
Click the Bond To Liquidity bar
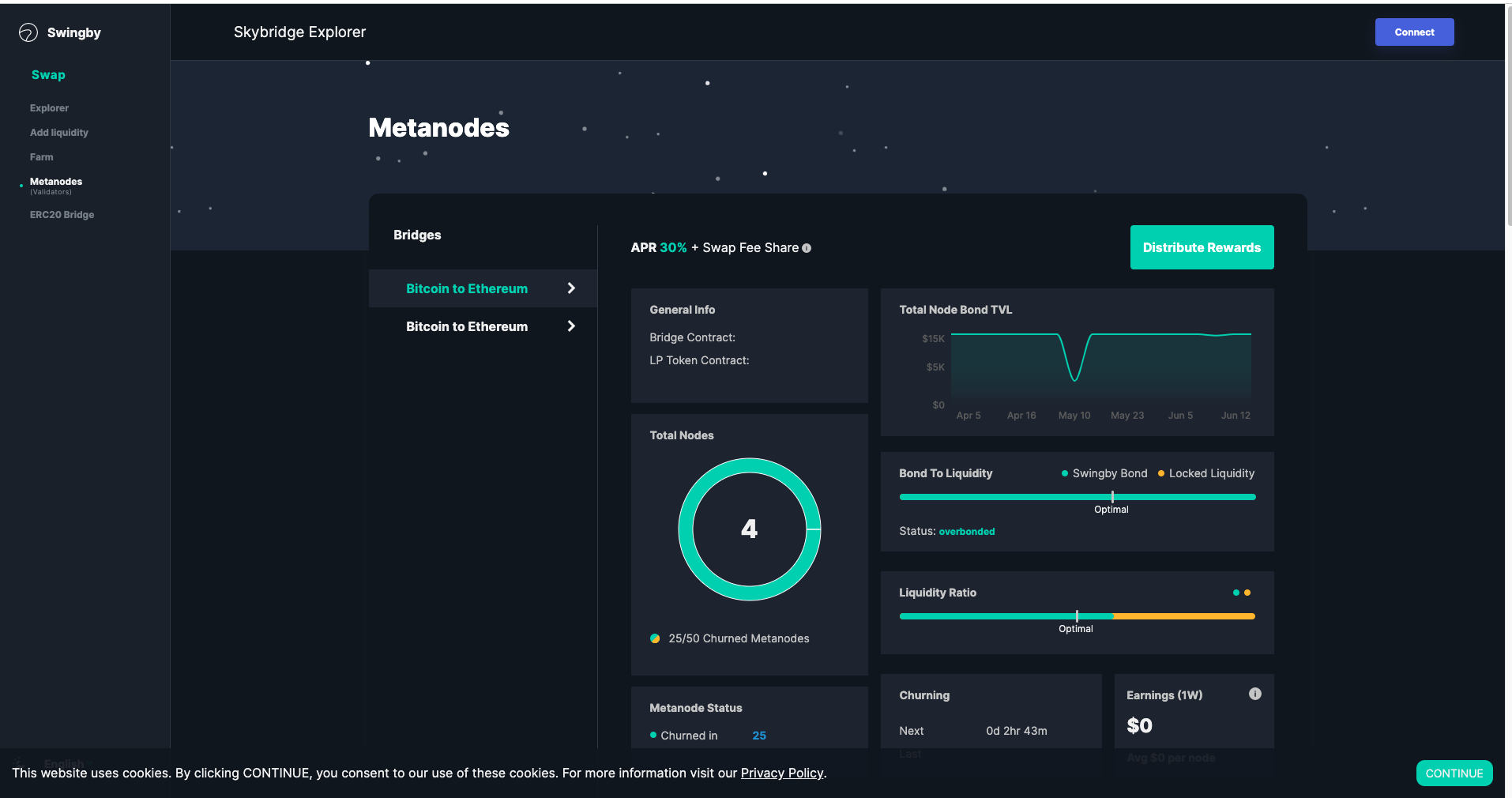click(x=1077, y=497)
